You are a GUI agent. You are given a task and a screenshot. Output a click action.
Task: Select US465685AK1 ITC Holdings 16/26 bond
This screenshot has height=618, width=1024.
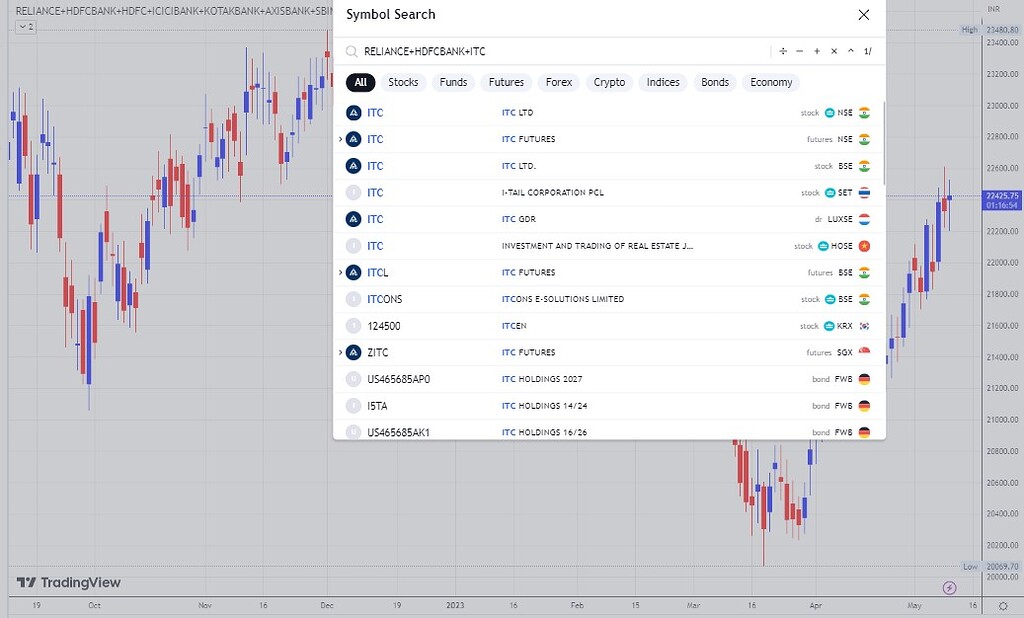(608, 431)
